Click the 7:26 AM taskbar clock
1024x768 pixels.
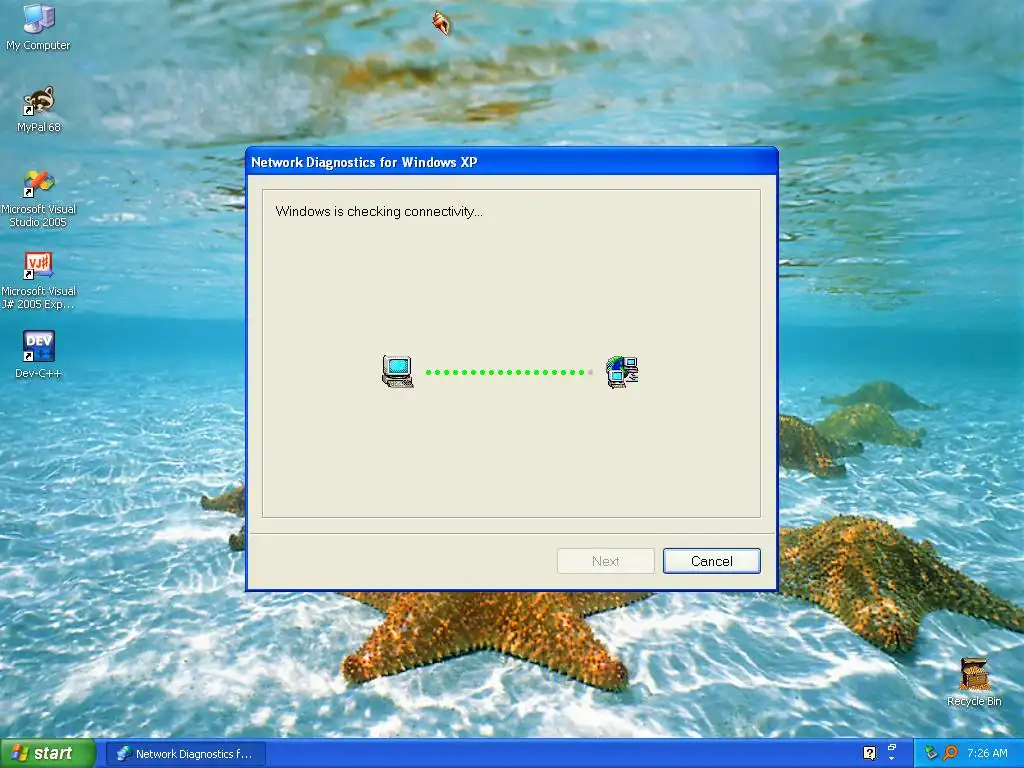(x=987, y=753)
